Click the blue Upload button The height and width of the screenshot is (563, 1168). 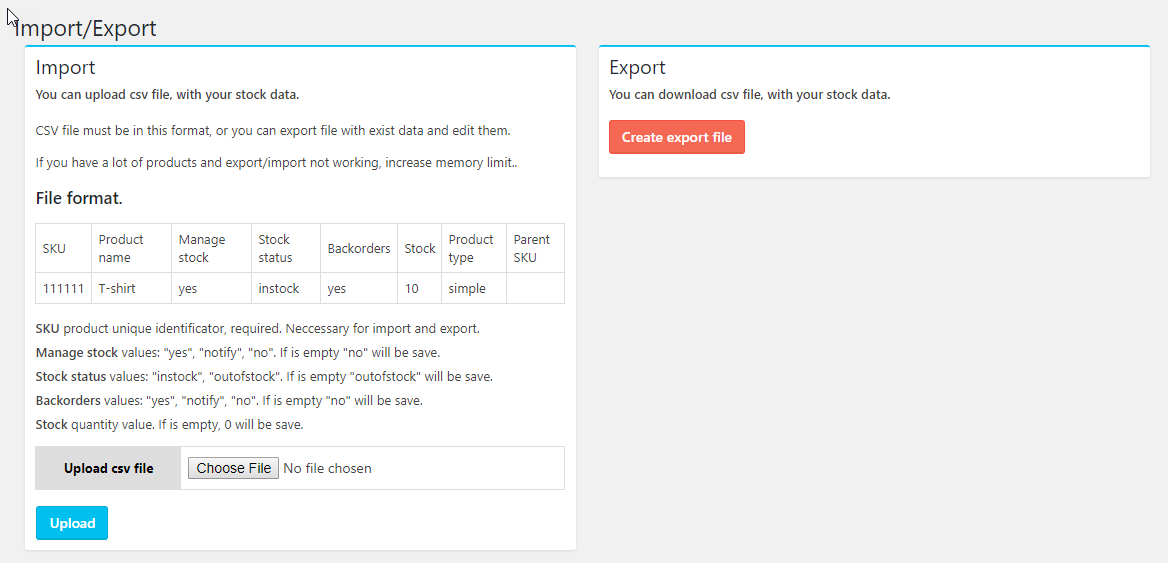tap(72, 523)
